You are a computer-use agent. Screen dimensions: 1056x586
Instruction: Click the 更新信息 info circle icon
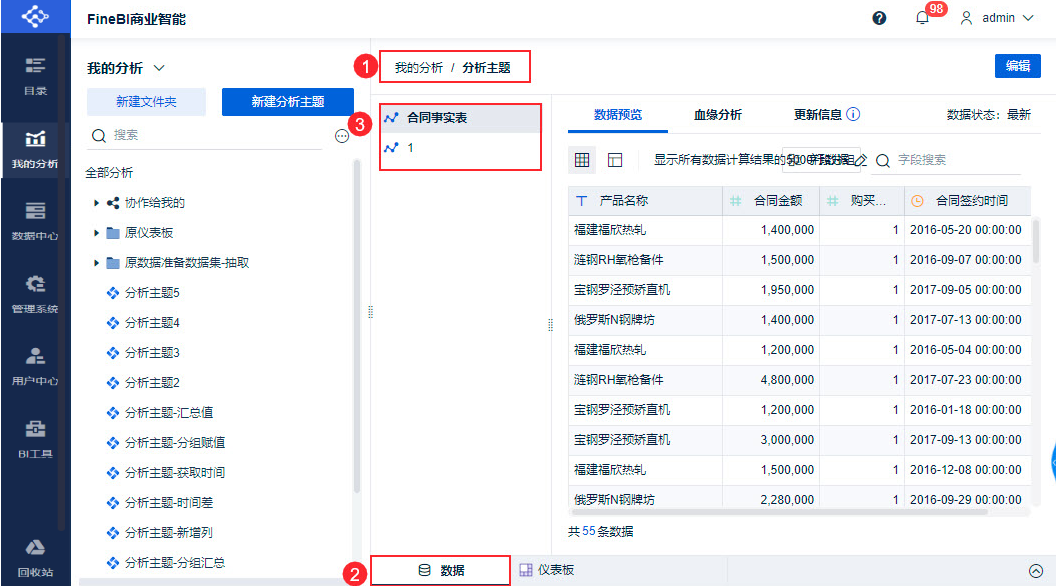click(x=853, y=115)
